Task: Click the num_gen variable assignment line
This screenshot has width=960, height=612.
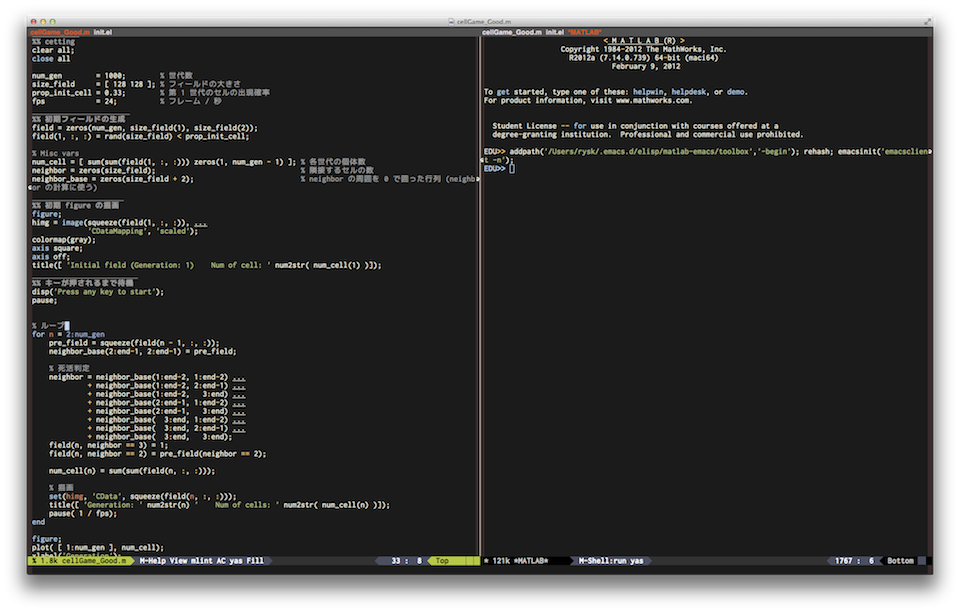Action: pos(78,76)
